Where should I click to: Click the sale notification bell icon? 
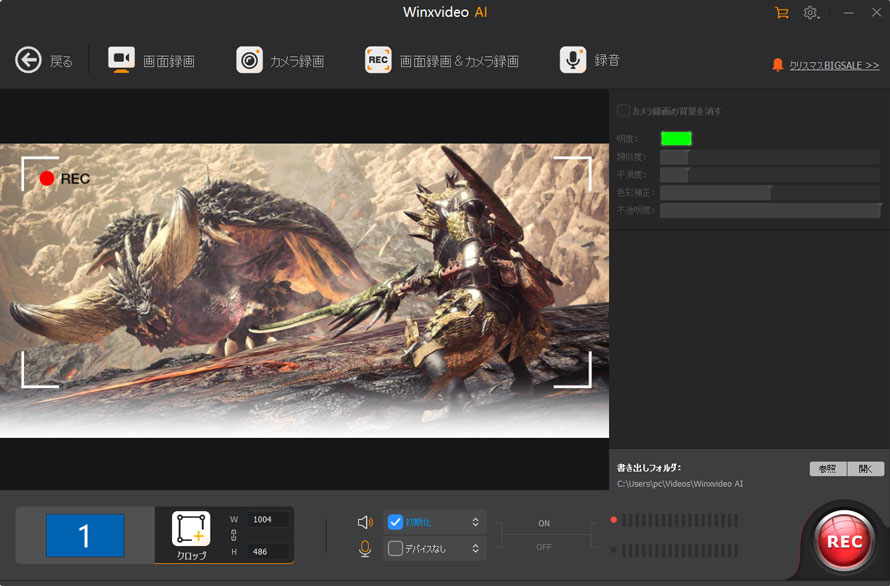click(x=777, y=65)
